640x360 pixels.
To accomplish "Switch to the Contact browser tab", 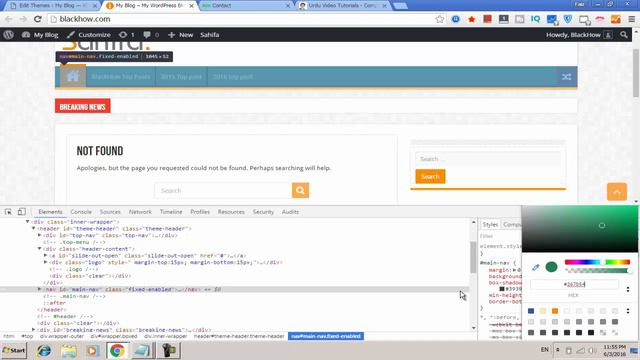I will coord(245,6).
